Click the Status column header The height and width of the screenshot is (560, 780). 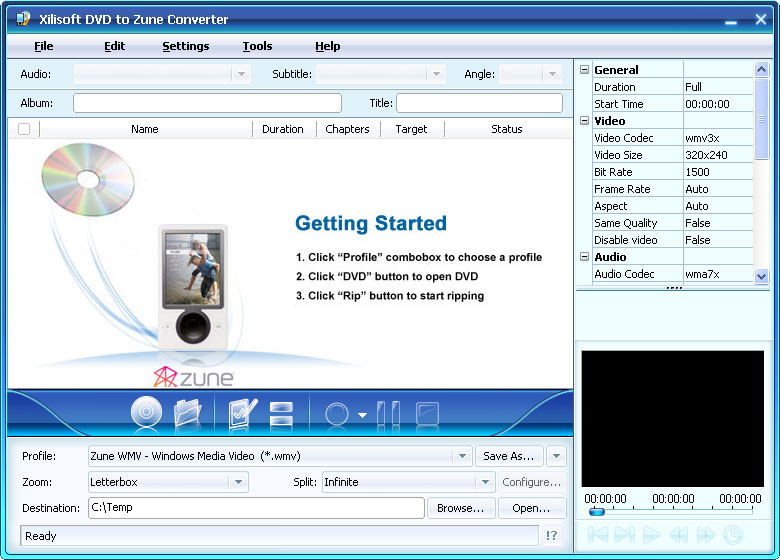(507, 129)
